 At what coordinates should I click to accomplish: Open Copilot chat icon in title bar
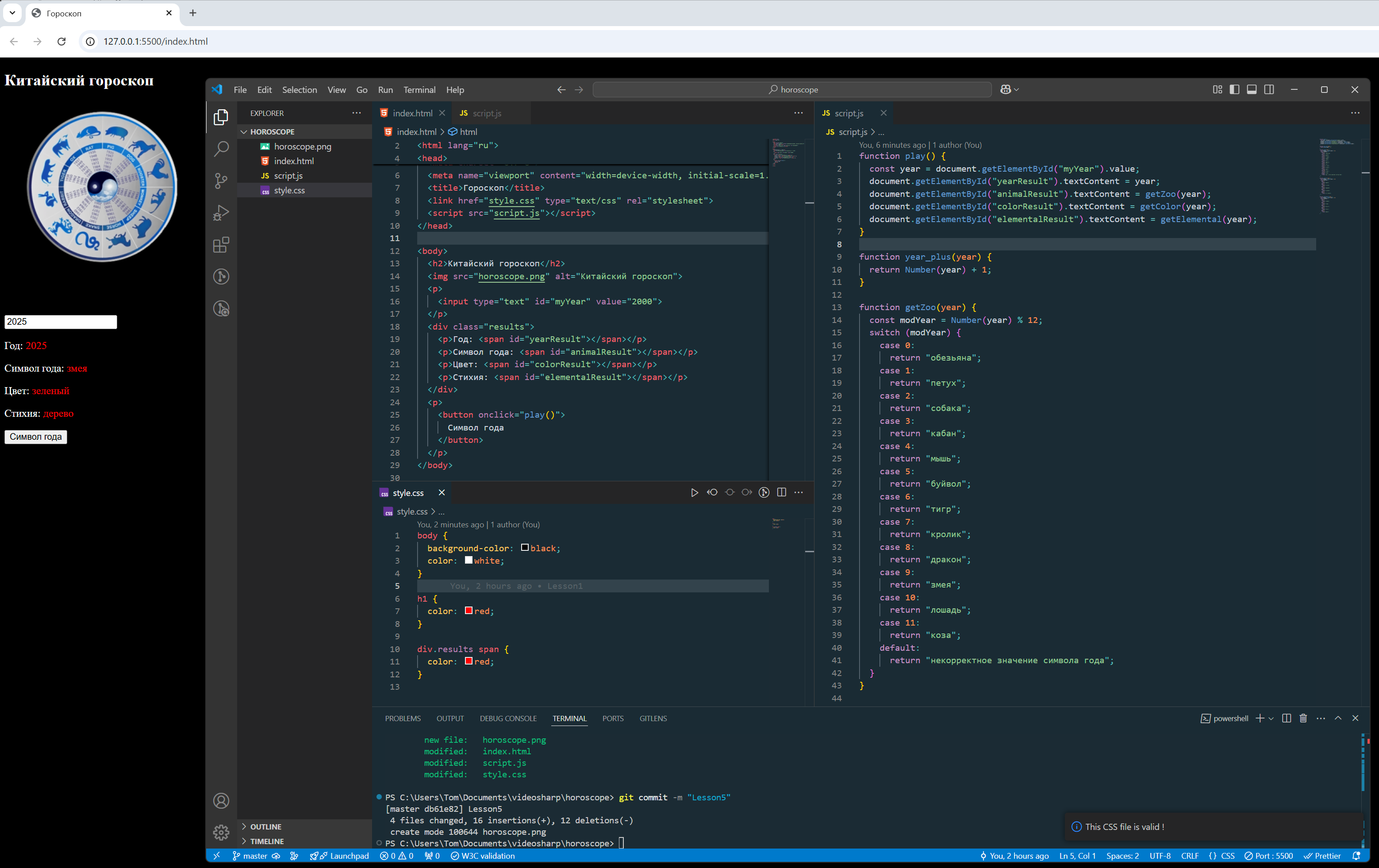(1005, 89)
